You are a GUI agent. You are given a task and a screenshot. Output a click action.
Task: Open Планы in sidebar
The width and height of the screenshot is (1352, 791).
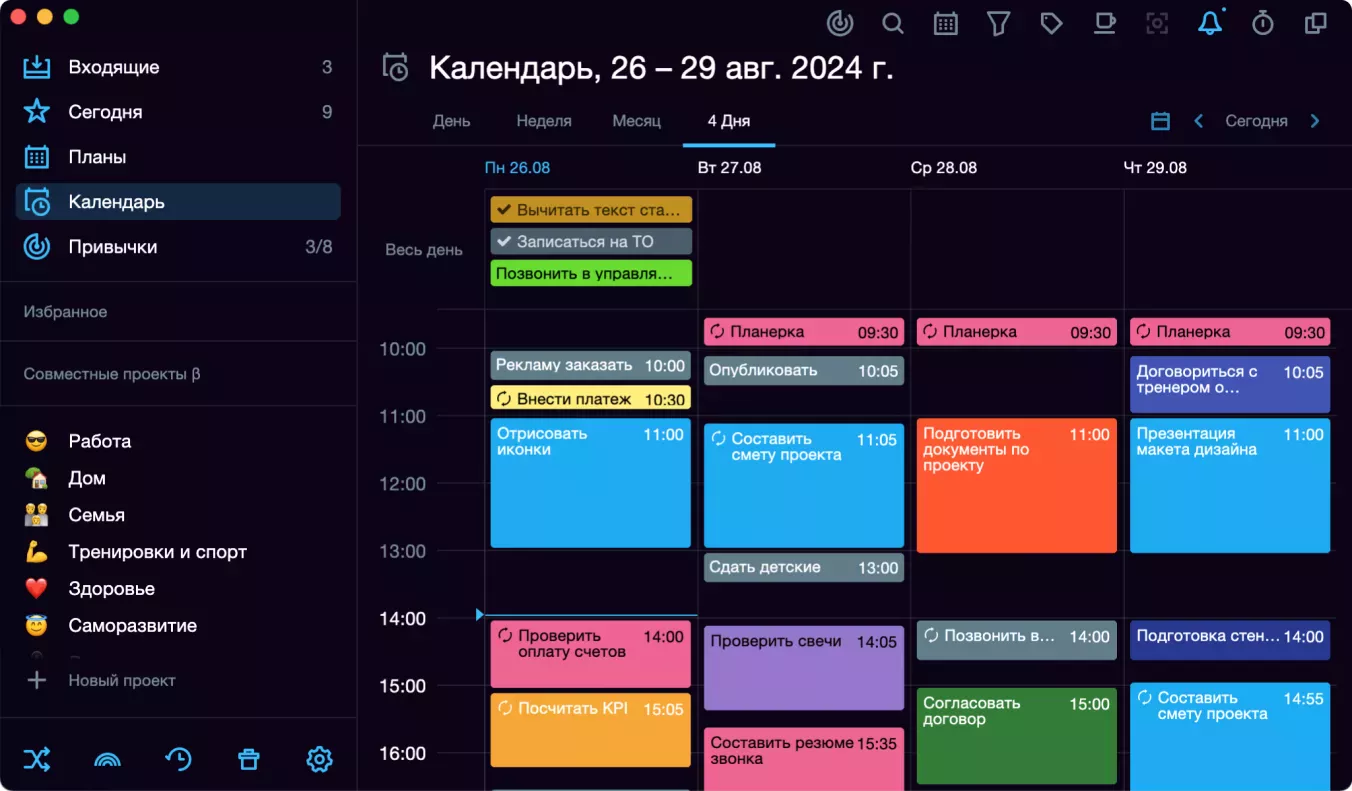178,157
